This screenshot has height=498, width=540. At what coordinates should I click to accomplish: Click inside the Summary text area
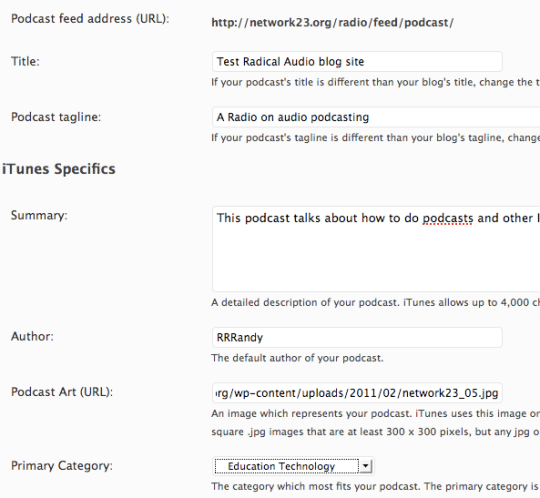coord(376,249)
